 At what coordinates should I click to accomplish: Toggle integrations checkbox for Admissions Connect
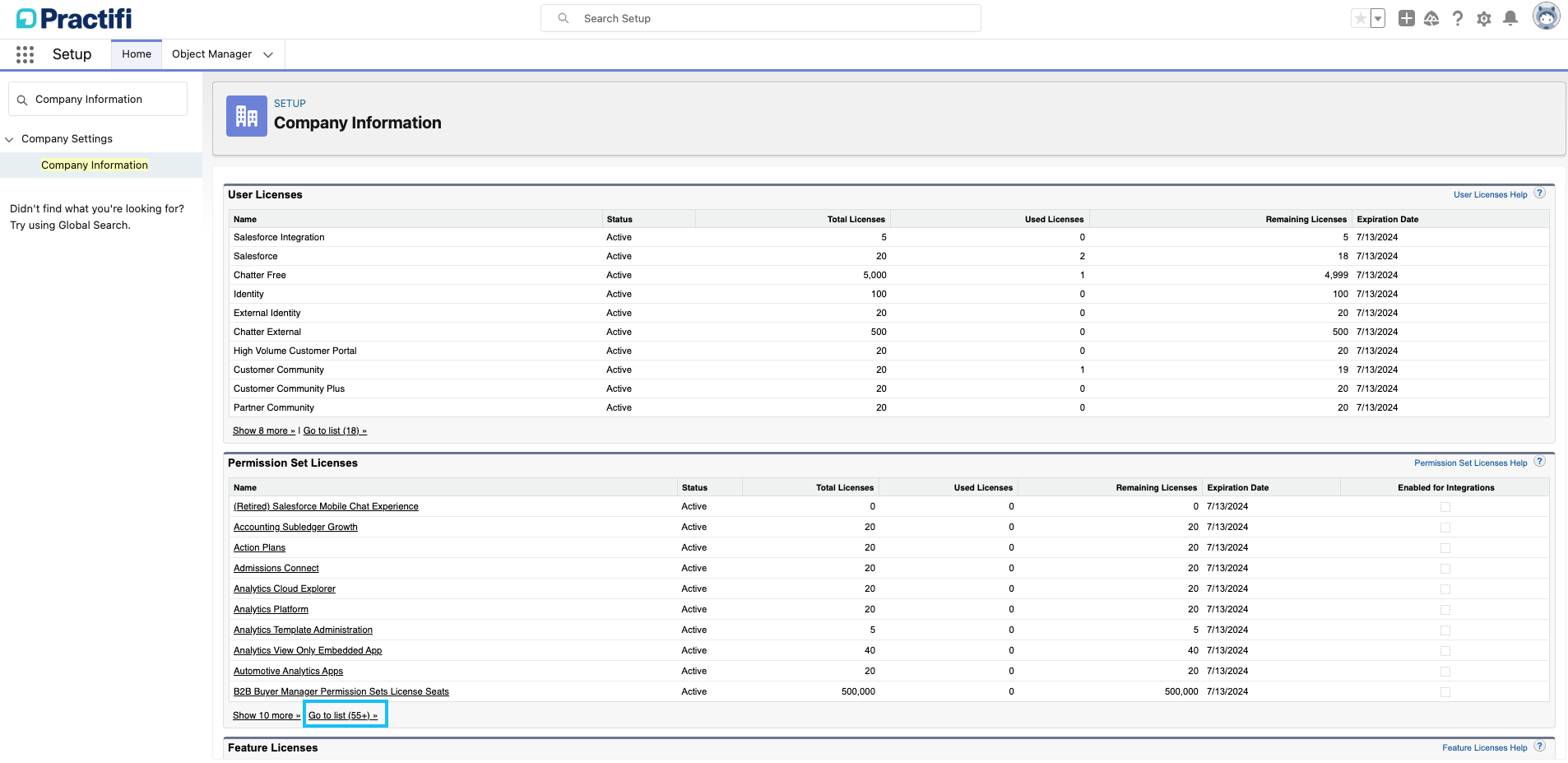1445,569
